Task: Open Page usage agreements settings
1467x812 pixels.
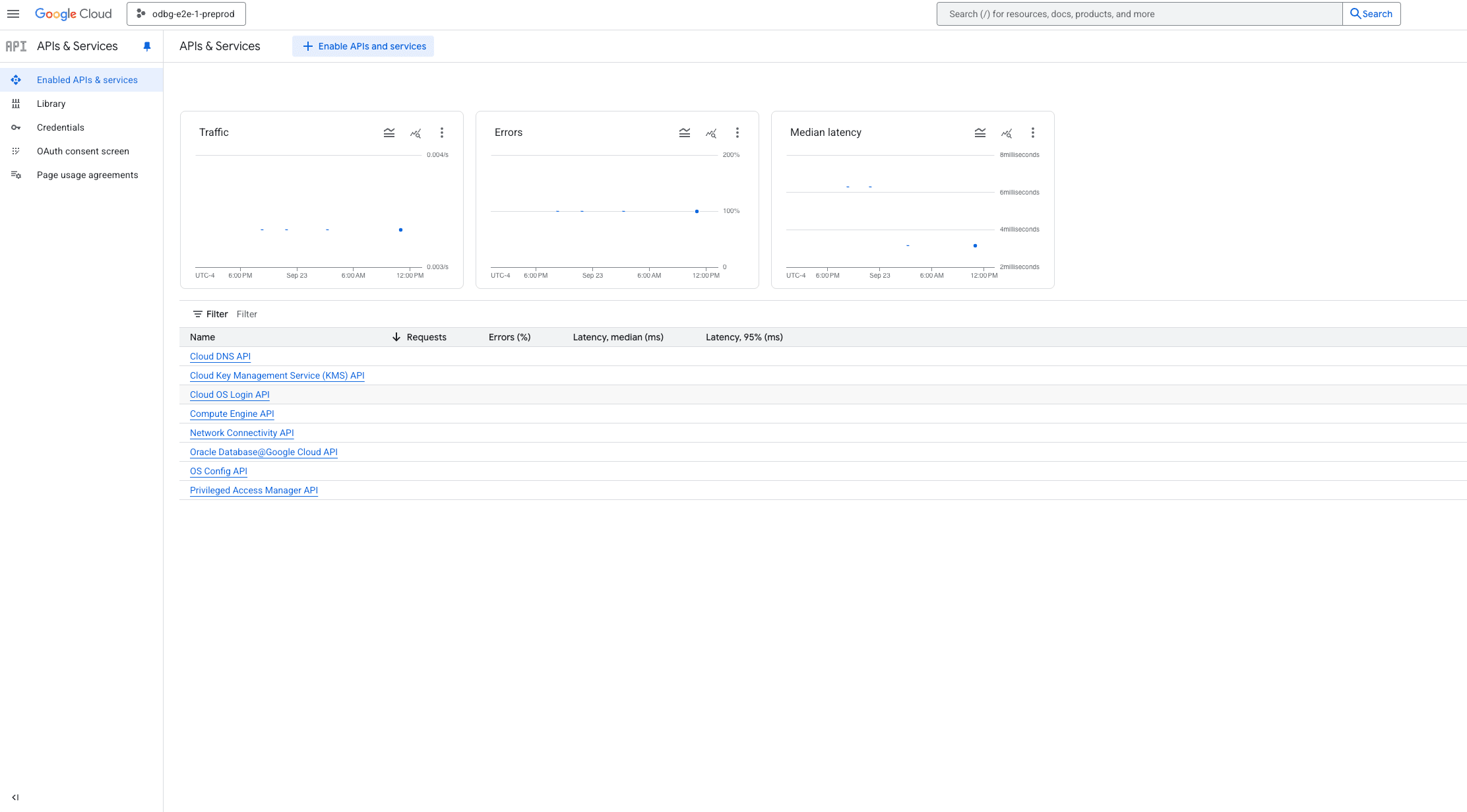Action: [x=87, y=175]
